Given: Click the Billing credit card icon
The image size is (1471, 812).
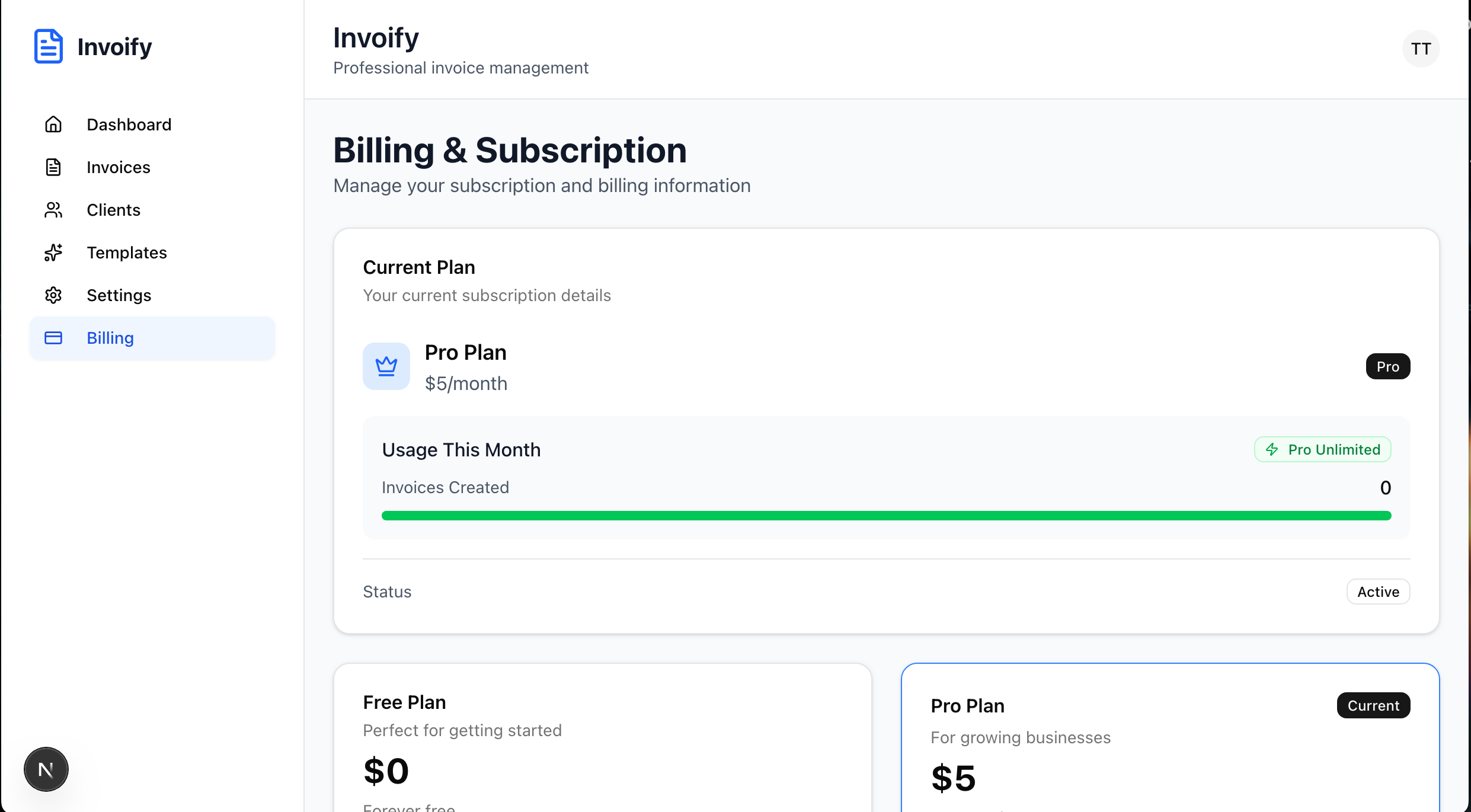Looking at the screenshot, I should click(53, 338).
